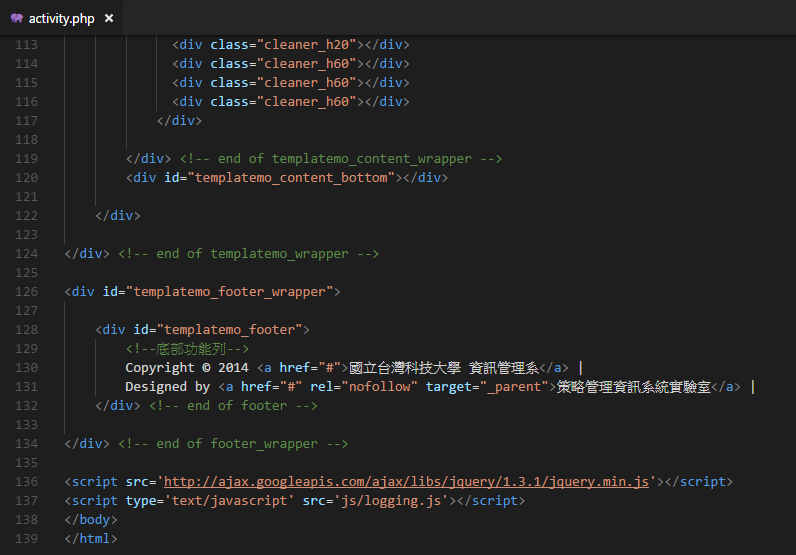Click the text 策略管理資訊系統實驗室
796x555 pixels.
coord(634,387)
